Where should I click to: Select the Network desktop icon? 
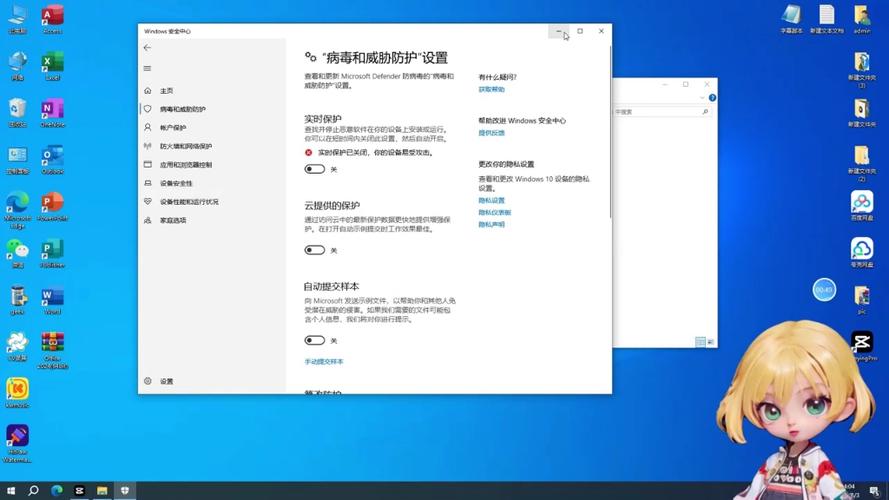click(18, 66)
